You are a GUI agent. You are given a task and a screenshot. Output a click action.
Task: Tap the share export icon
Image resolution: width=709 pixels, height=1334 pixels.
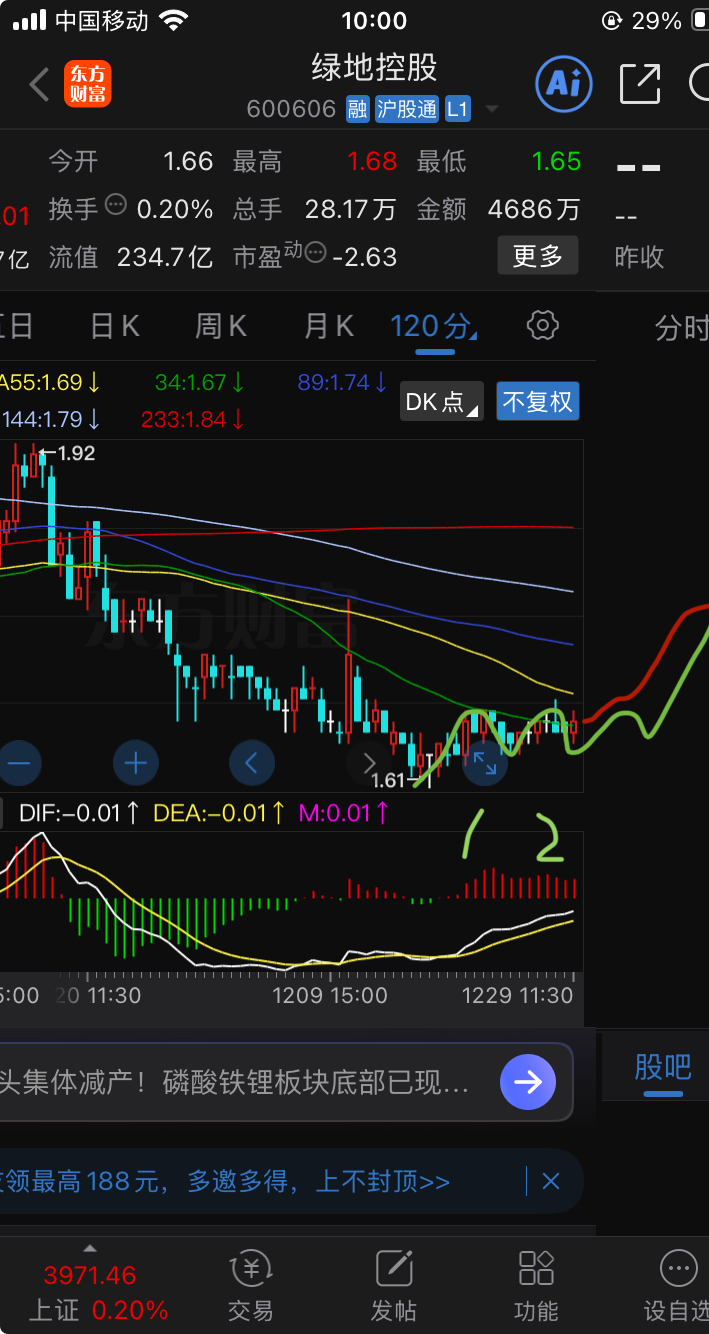[x=640, y=84]
